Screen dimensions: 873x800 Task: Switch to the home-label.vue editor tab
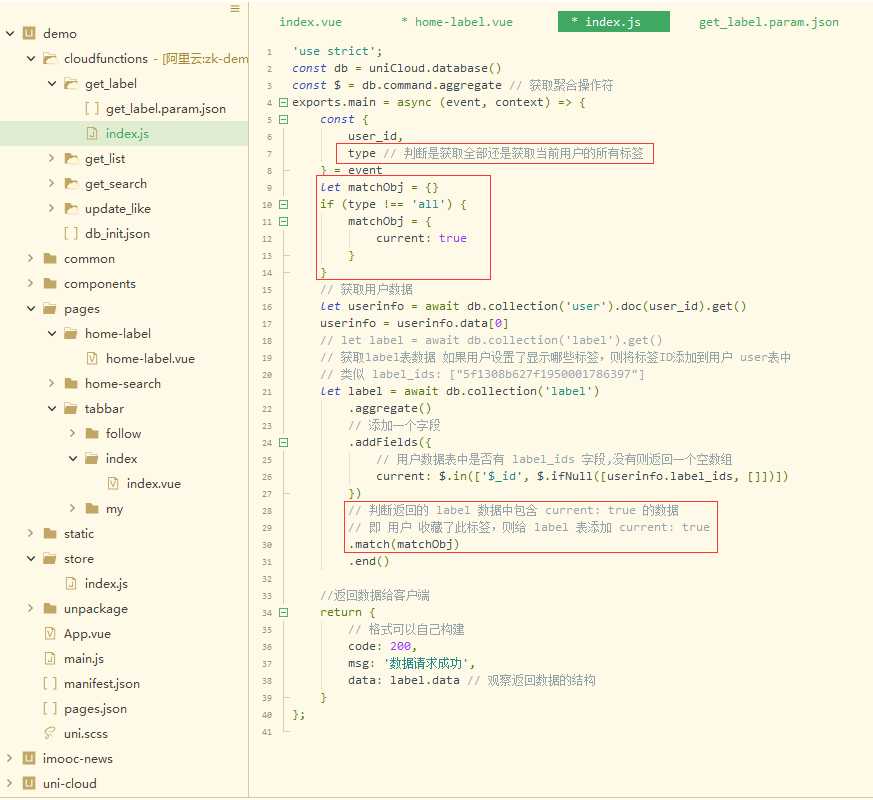point(457,22)
